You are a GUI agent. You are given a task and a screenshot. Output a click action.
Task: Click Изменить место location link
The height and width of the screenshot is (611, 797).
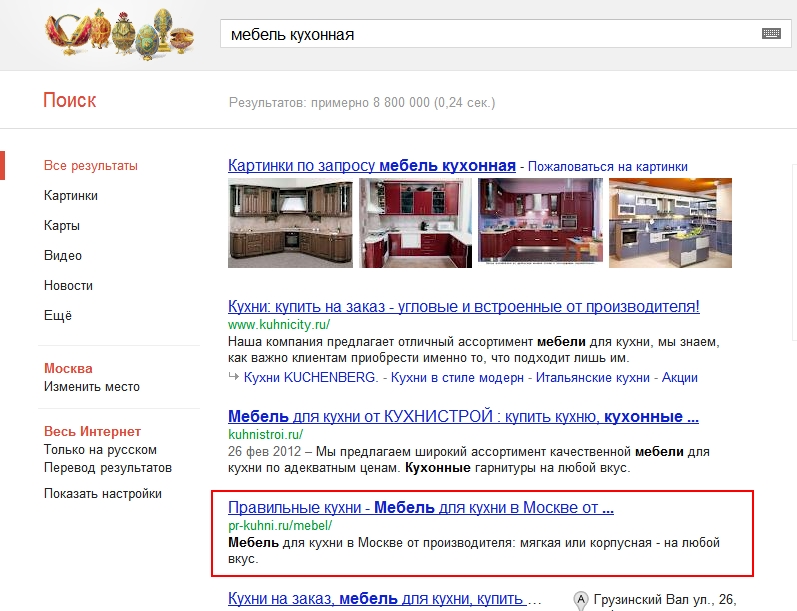pyautogui.click(x=91, y=387)
